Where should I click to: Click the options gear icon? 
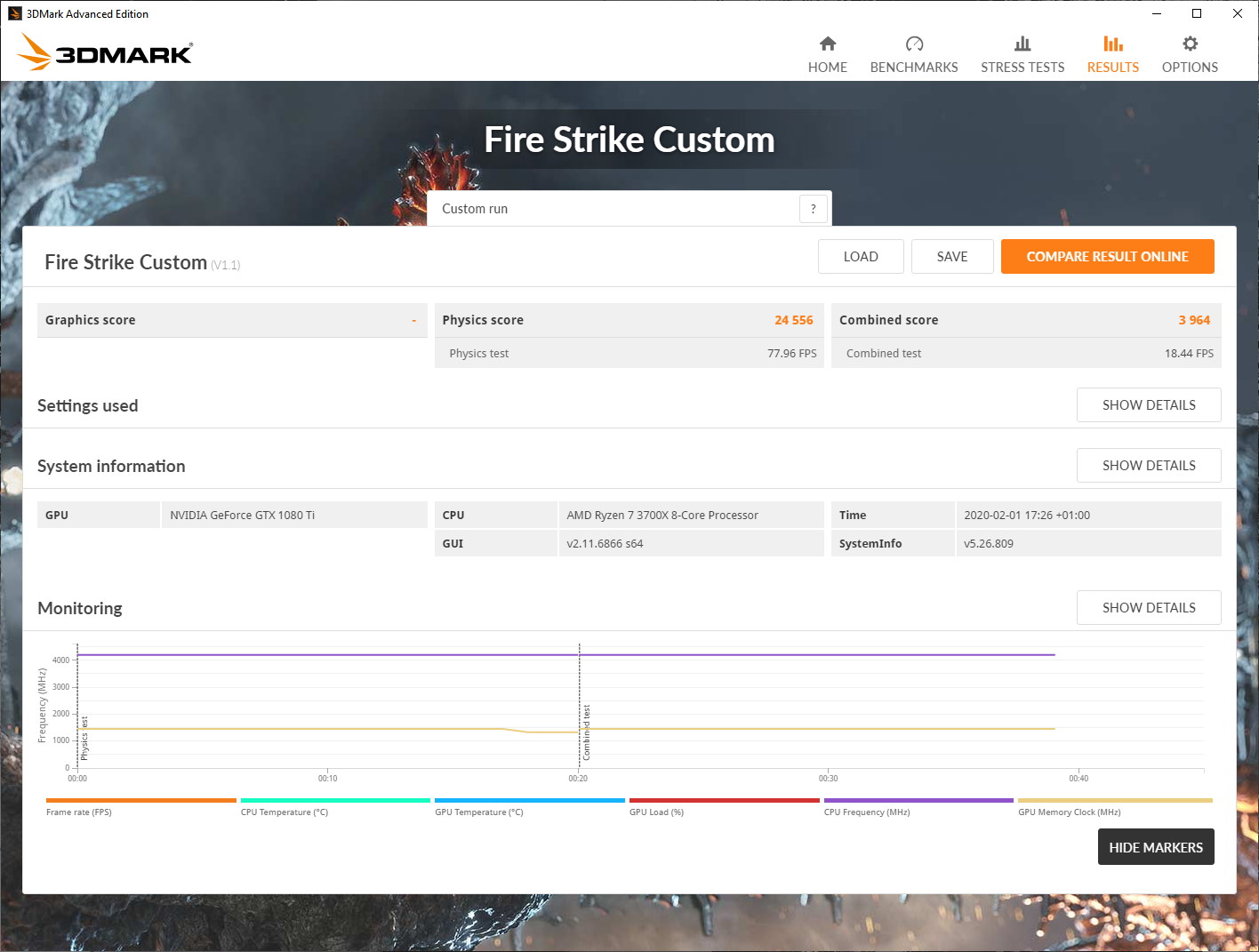pyautogui.click(x=1191, y=44)
